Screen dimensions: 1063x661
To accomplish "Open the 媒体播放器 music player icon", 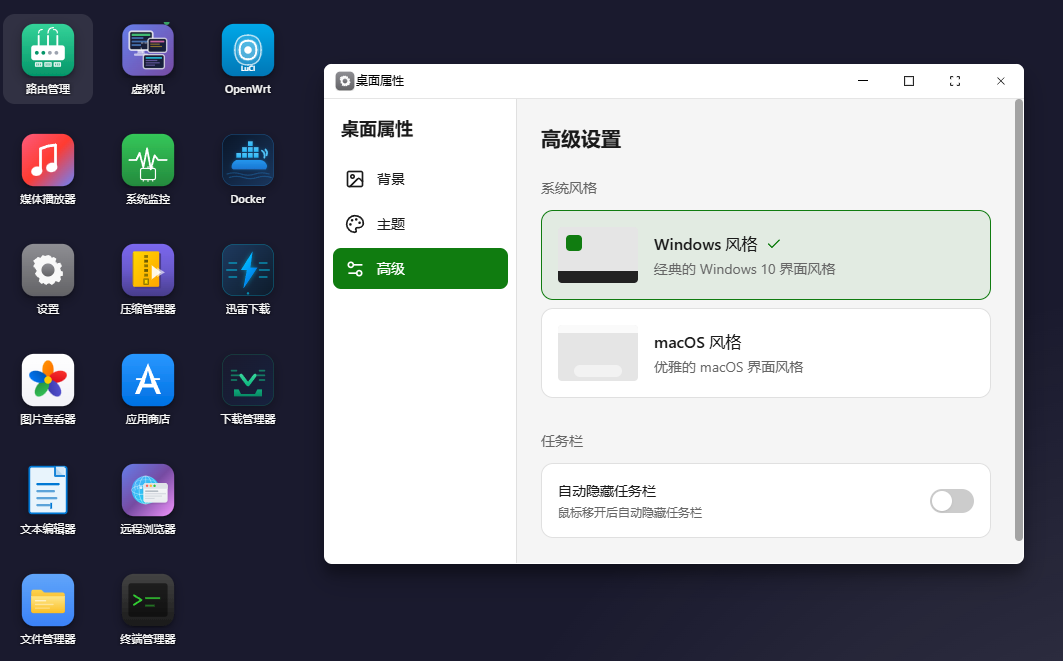I will (48, 161).
